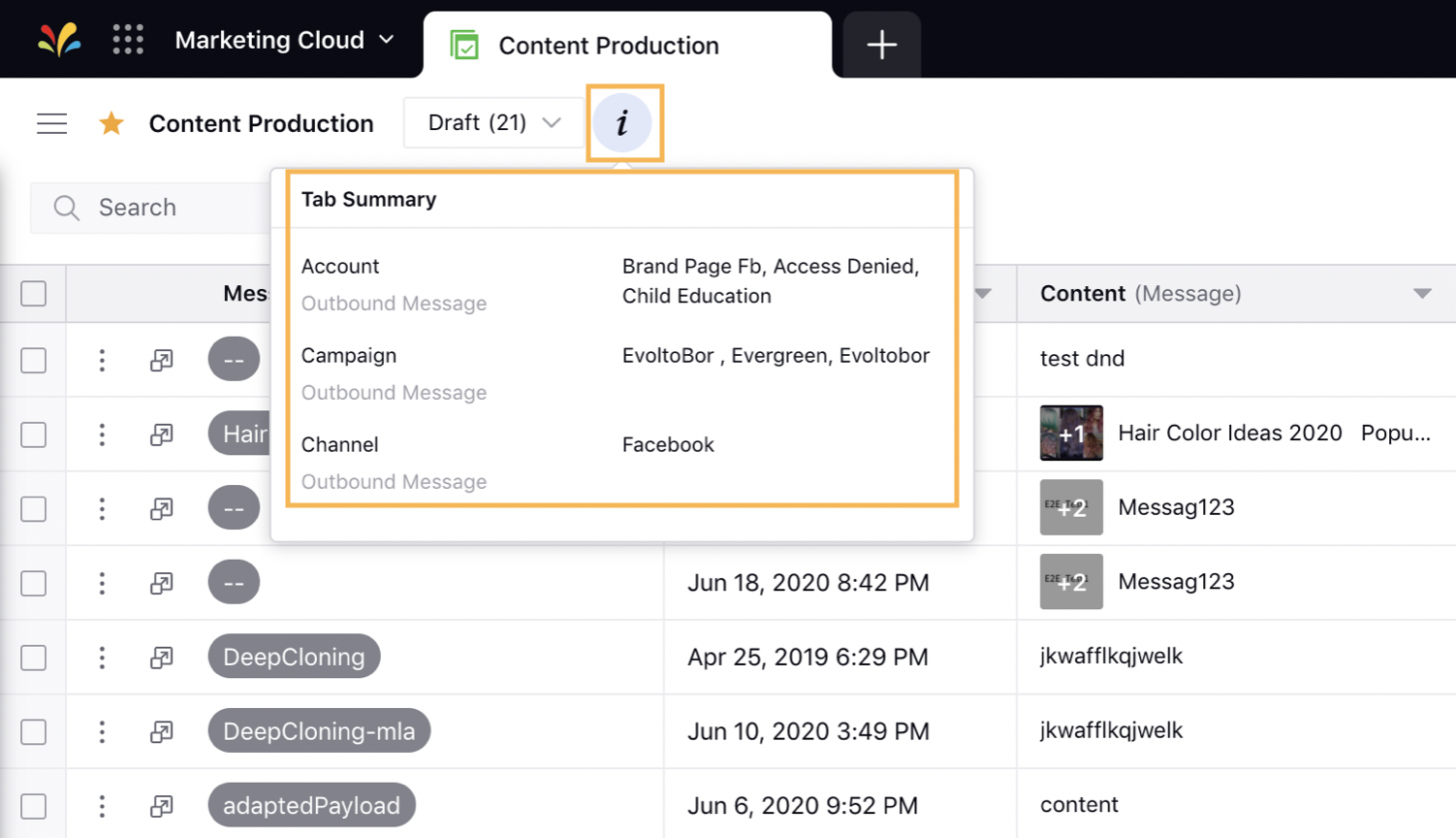Select the DeepCloning row checkbox
This screenshot has height=838, width=1456.
(x=34, y=658)
